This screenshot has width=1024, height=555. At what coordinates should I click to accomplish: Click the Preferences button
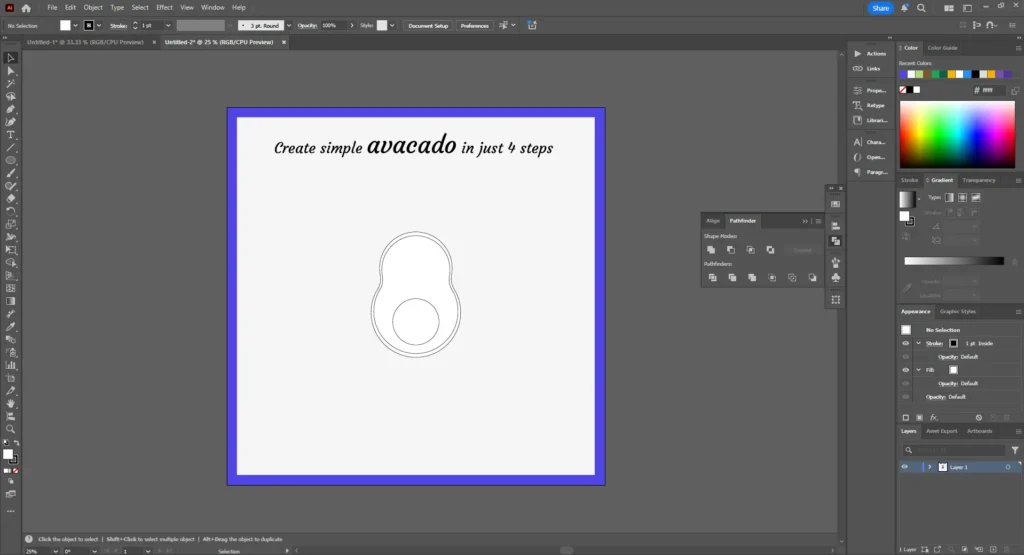(x=474, y=25)
